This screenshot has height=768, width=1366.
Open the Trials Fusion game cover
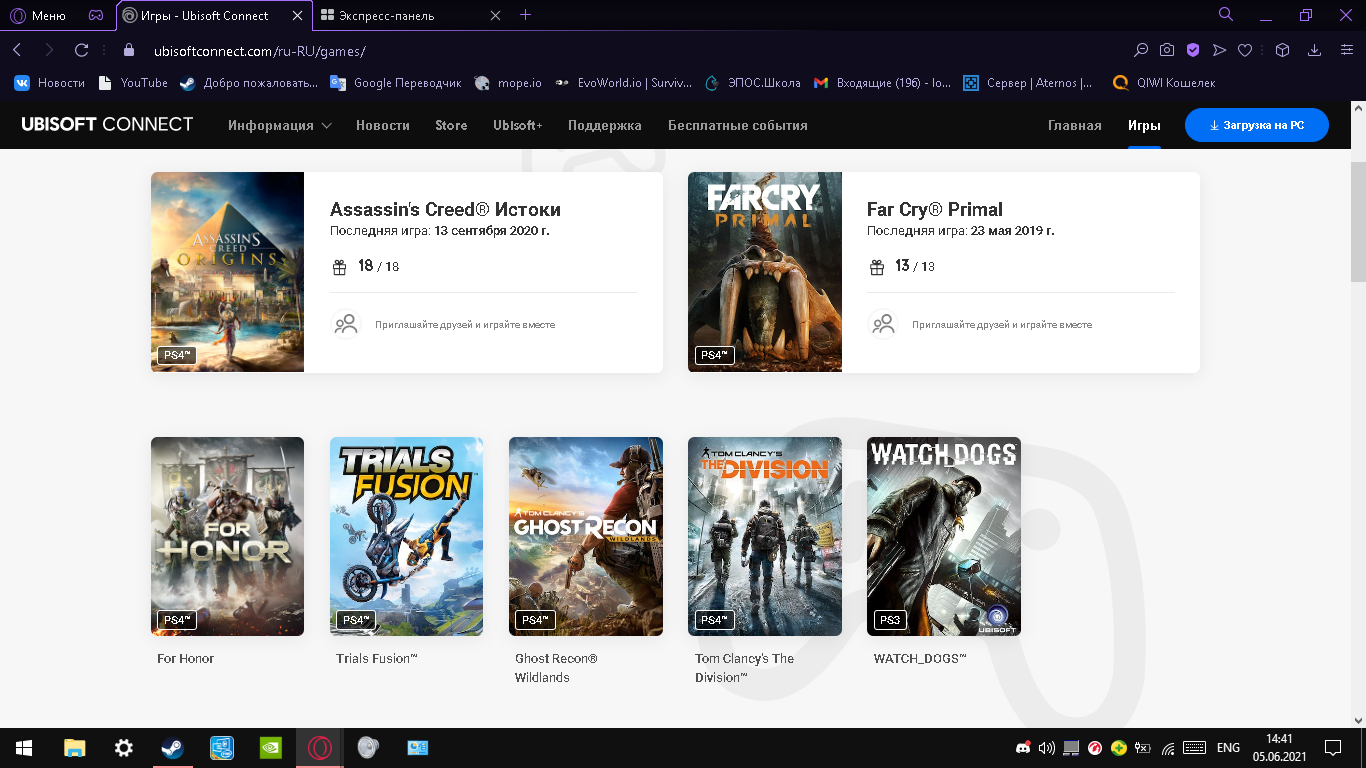[x=406, y=536]
